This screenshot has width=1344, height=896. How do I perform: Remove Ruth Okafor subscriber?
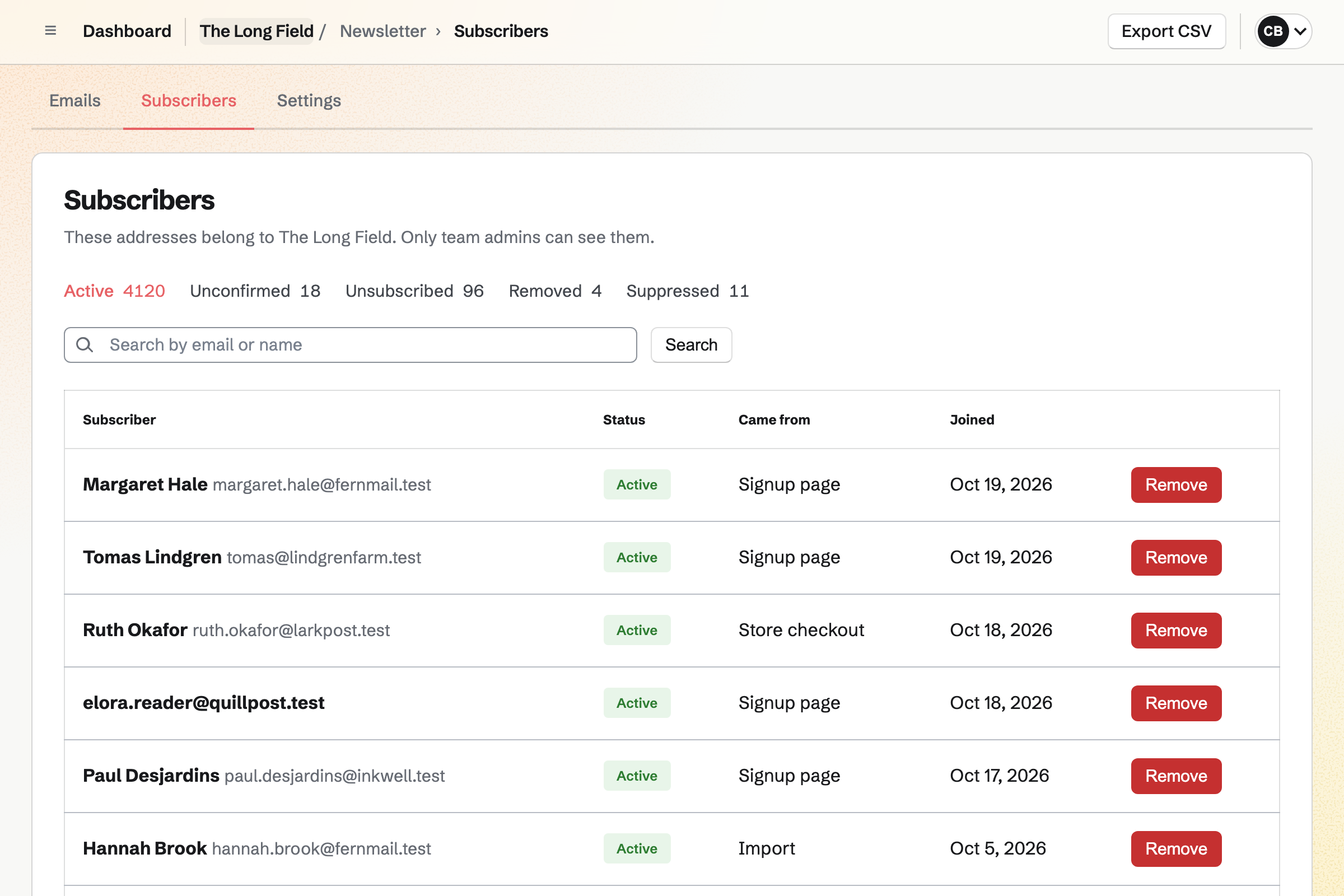point(1176,631)
